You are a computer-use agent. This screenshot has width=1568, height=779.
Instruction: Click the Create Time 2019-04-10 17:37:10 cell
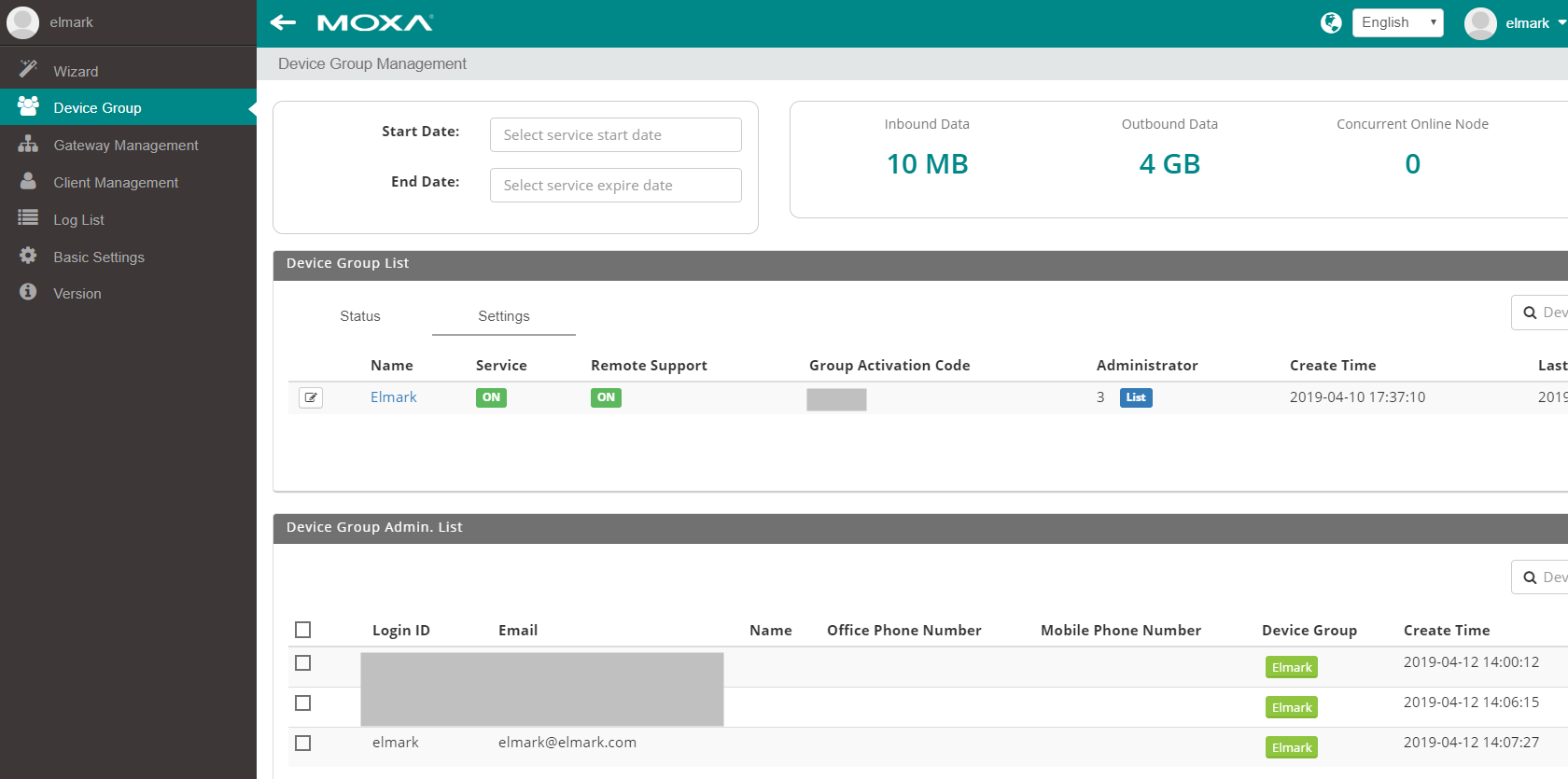point(1357,397)
